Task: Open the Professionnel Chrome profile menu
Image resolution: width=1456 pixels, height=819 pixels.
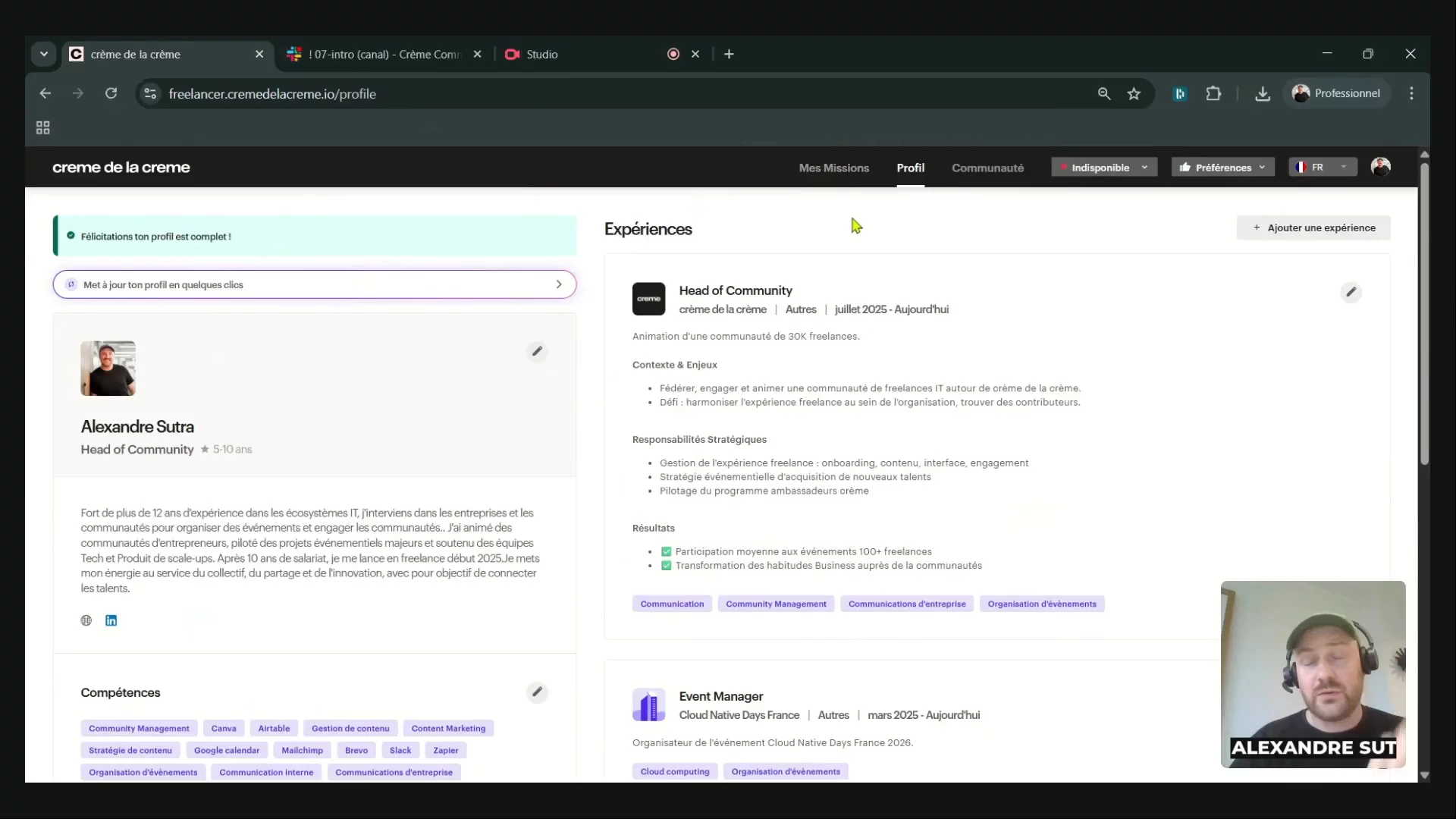Action: pos(1336,93)
